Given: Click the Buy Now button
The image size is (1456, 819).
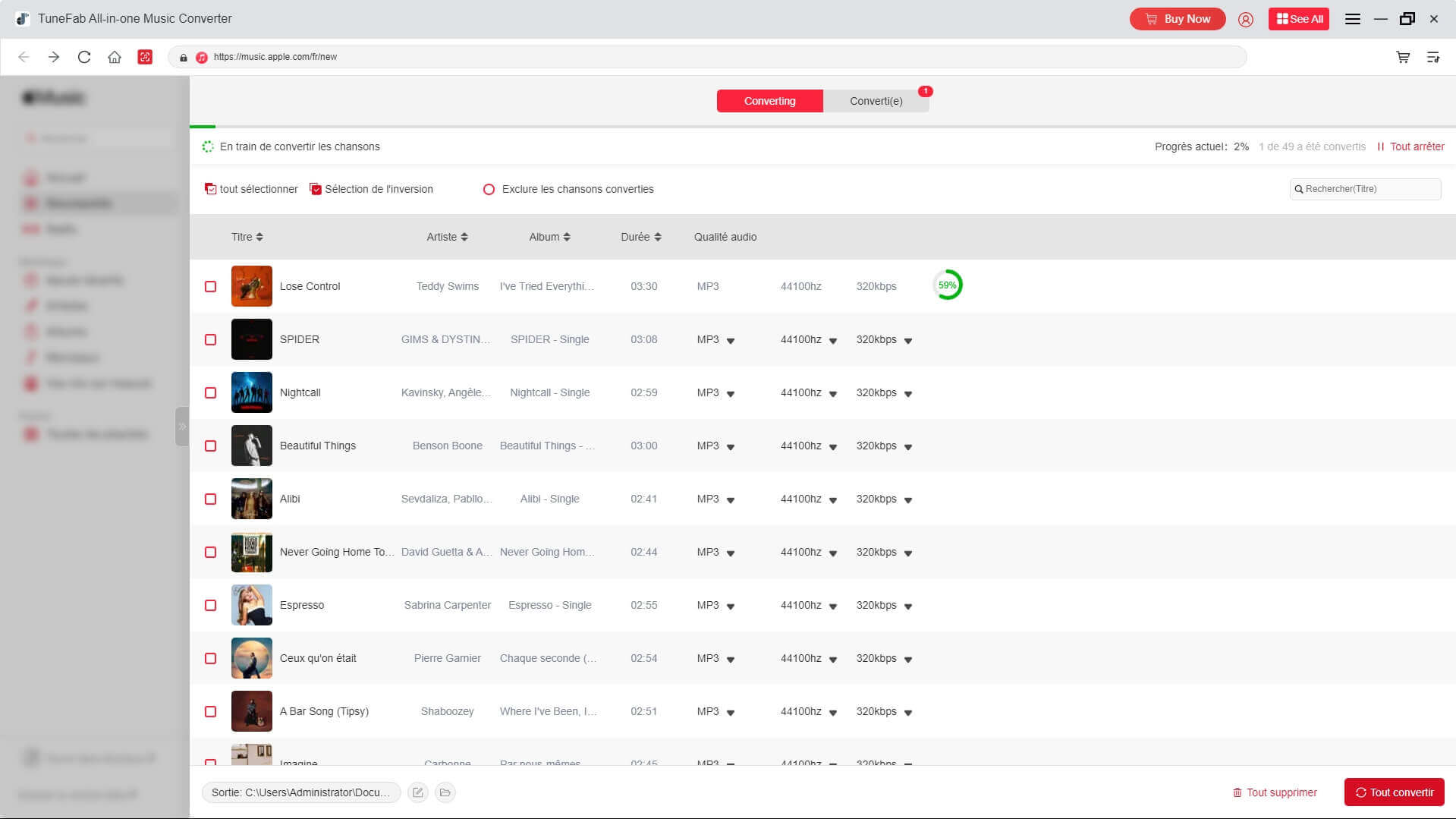Looking at the screenshot, I should 1178,19.
